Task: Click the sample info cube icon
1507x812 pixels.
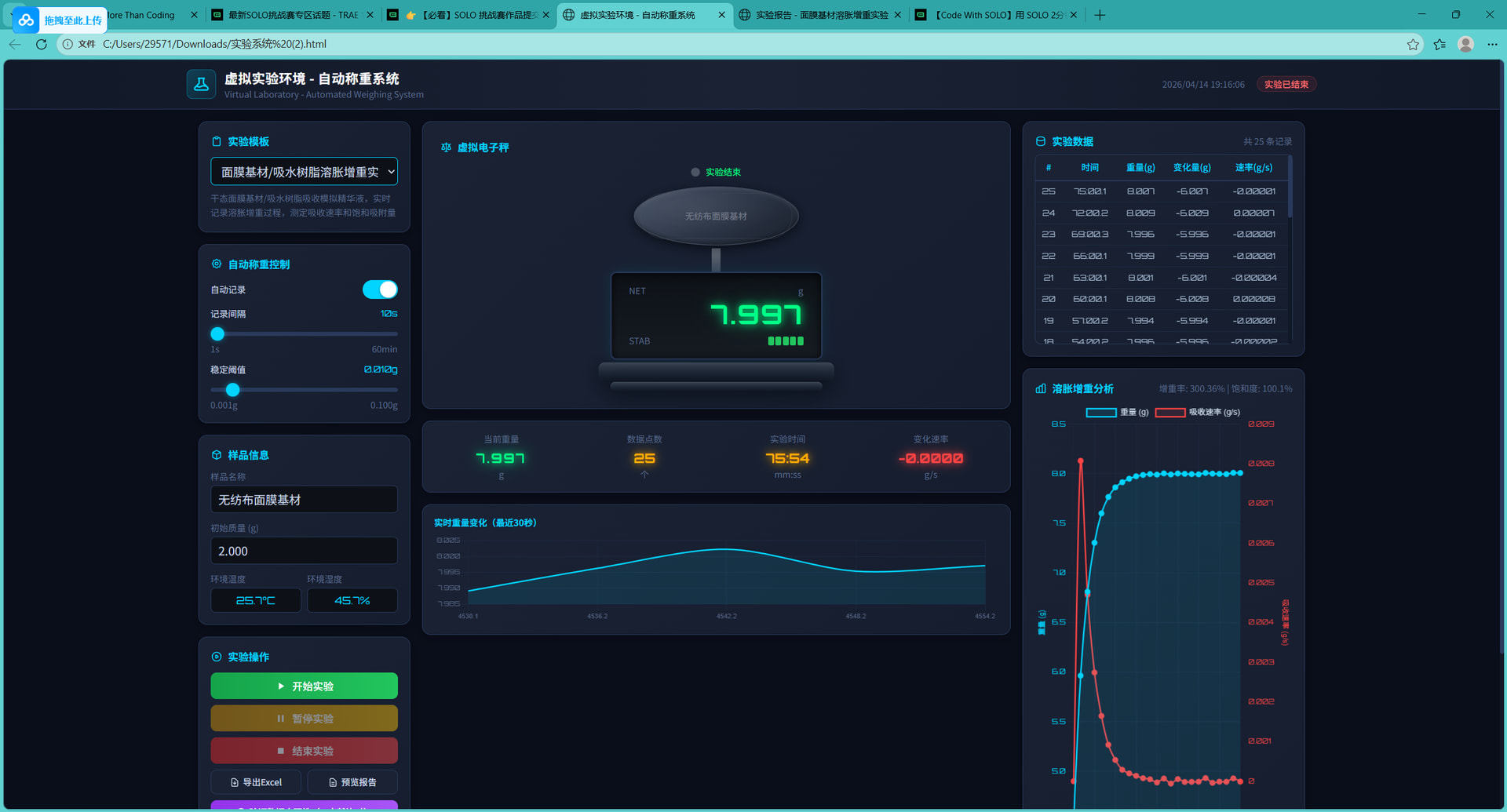Action: pos(217,455)
